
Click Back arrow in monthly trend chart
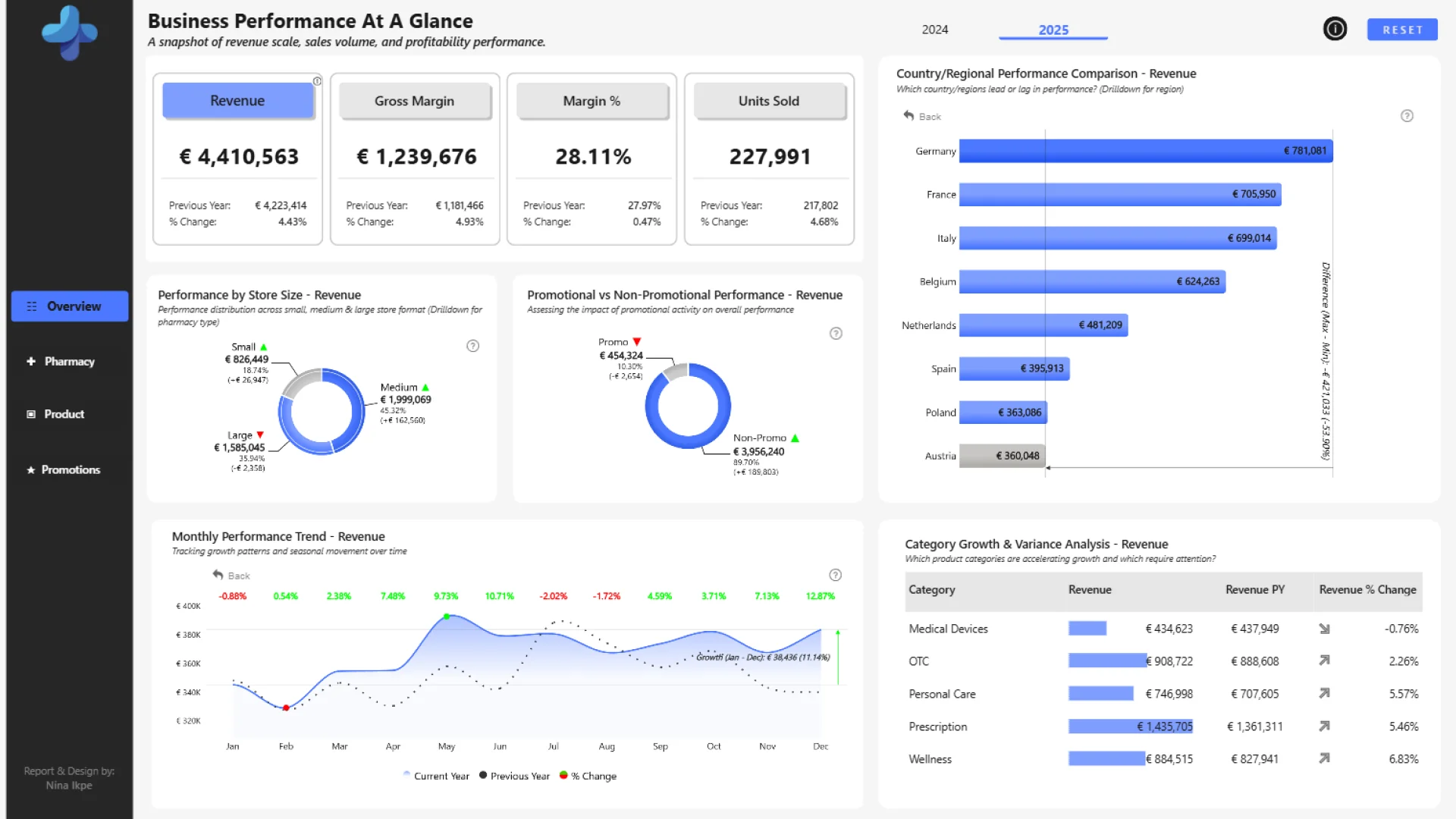218,575
